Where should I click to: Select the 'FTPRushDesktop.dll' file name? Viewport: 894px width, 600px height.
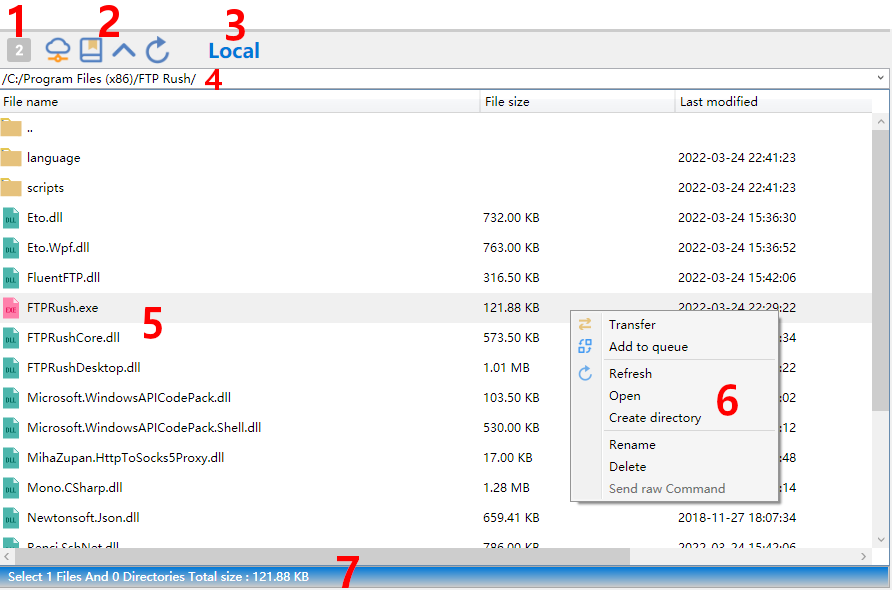click(84, 367)
